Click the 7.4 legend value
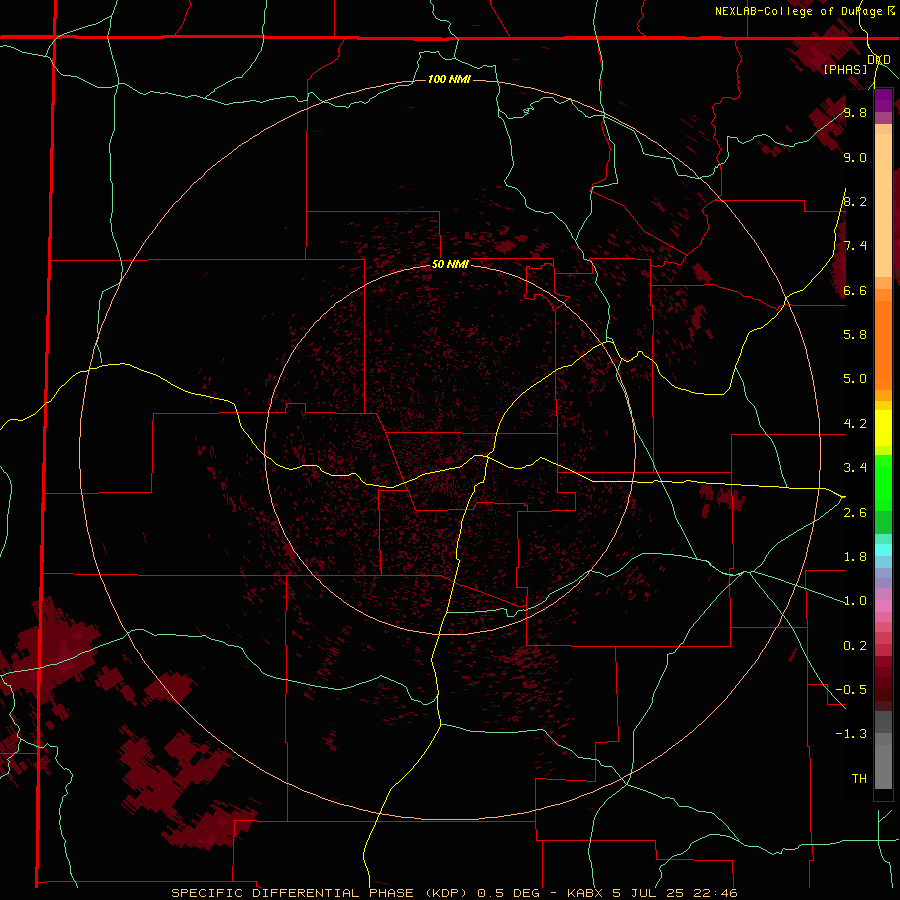This screenshot has width=900, height=900. click(x=855, y=246)
